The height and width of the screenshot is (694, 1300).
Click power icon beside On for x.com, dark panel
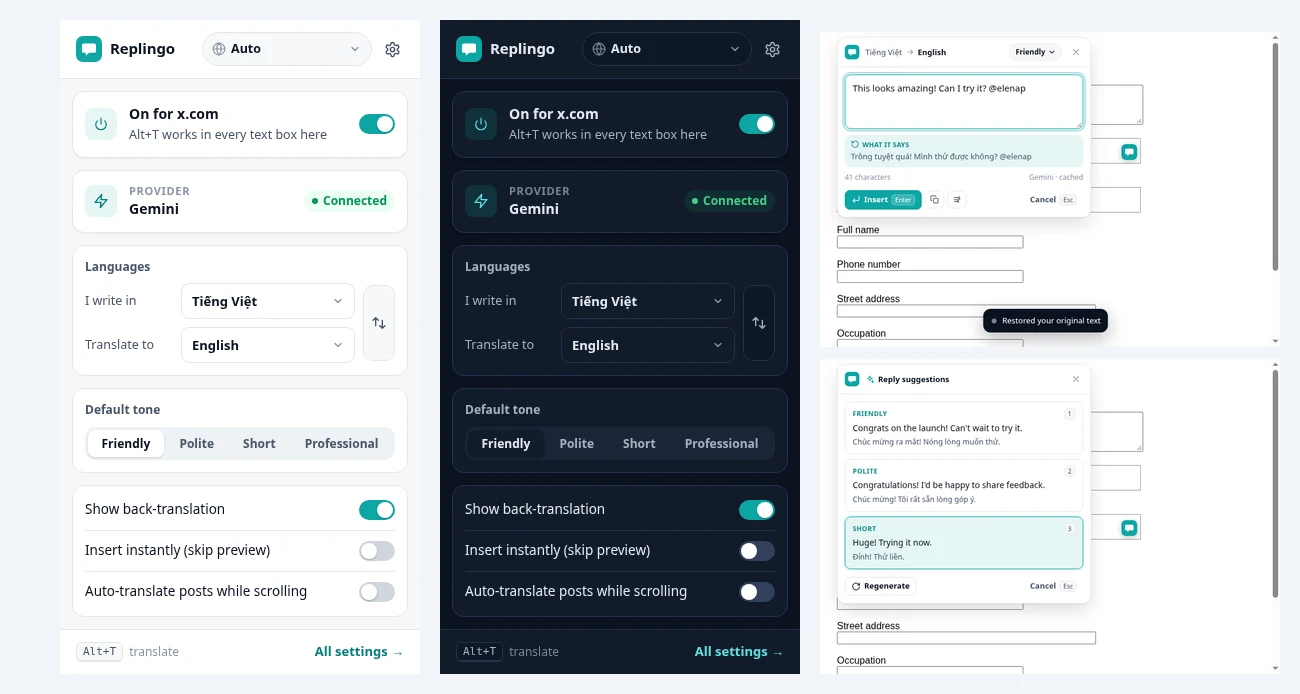coord(481,124)
